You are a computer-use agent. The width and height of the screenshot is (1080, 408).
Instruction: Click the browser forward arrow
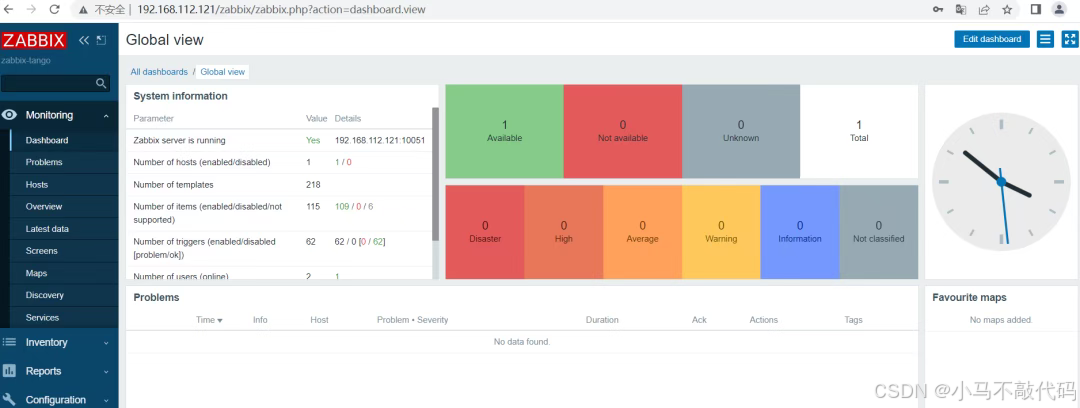(x=31, y=10)
